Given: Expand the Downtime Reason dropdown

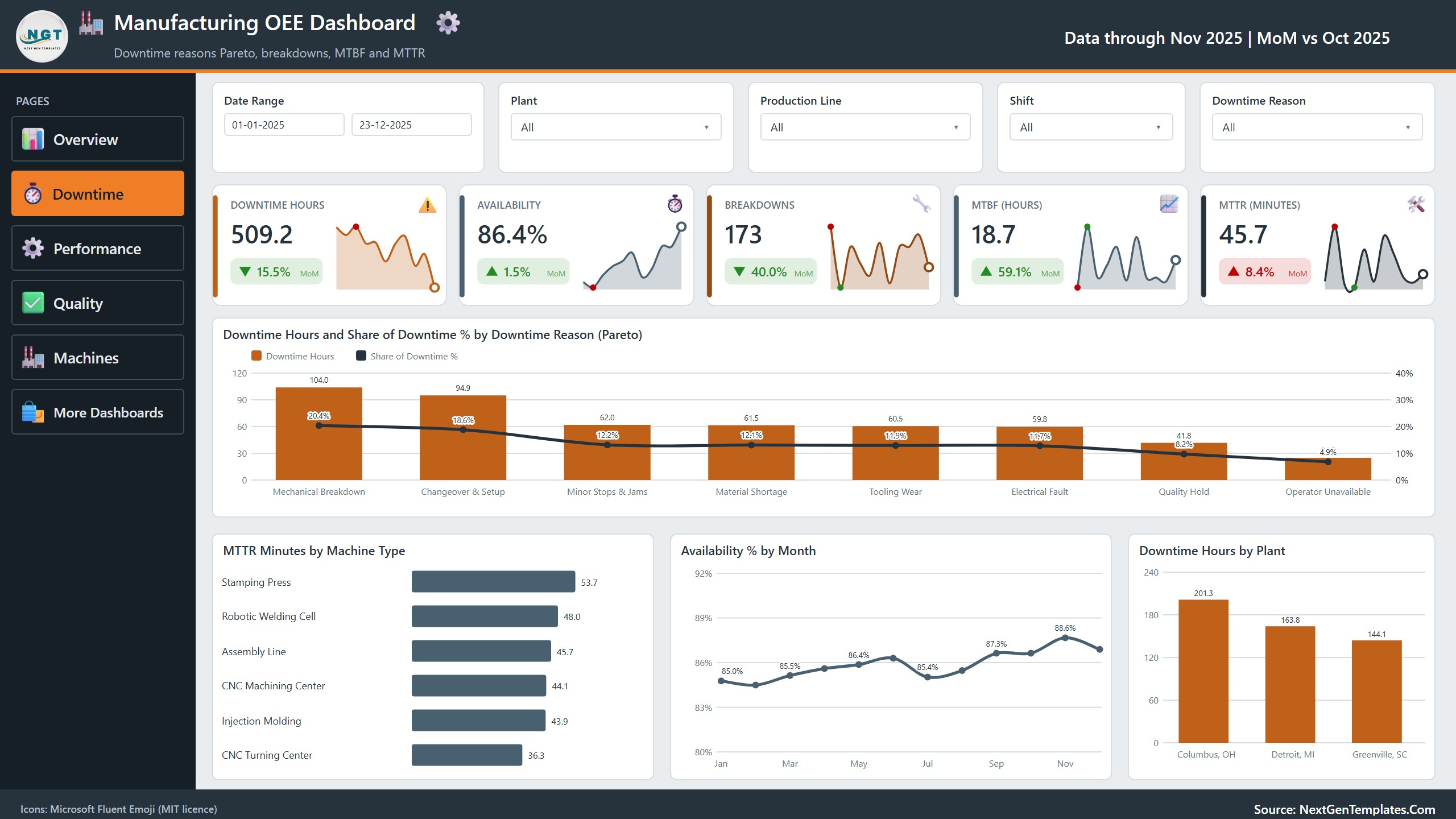Looking at the screenshot, I should tap(1317, 127).
